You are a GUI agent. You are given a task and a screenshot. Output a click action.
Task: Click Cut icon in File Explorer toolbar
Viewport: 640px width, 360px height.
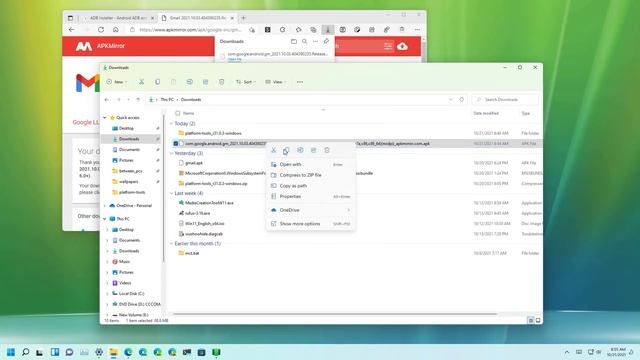point(141,82)
